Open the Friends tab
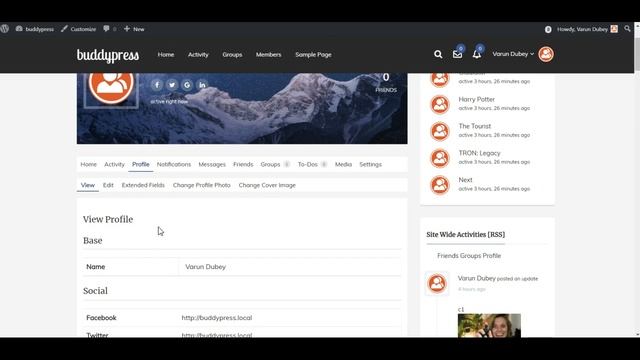640x360 pixels. tap(243, 164)
